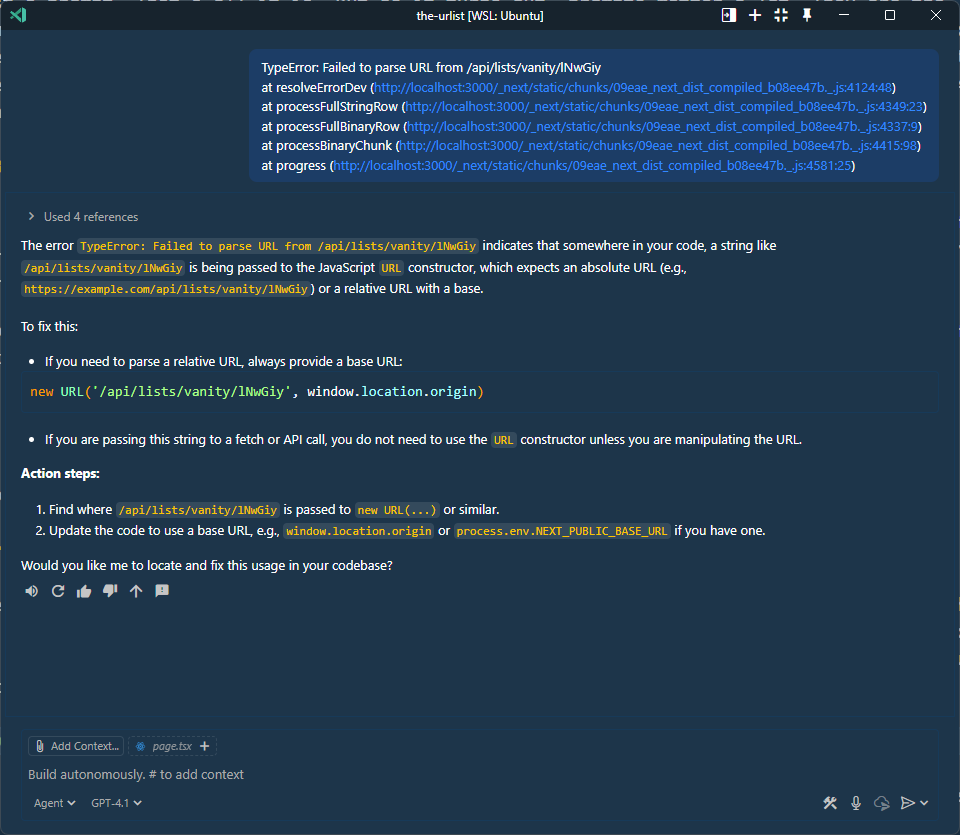Click the up arrow icon under response

pyautogui.click(x=136, y=591)
